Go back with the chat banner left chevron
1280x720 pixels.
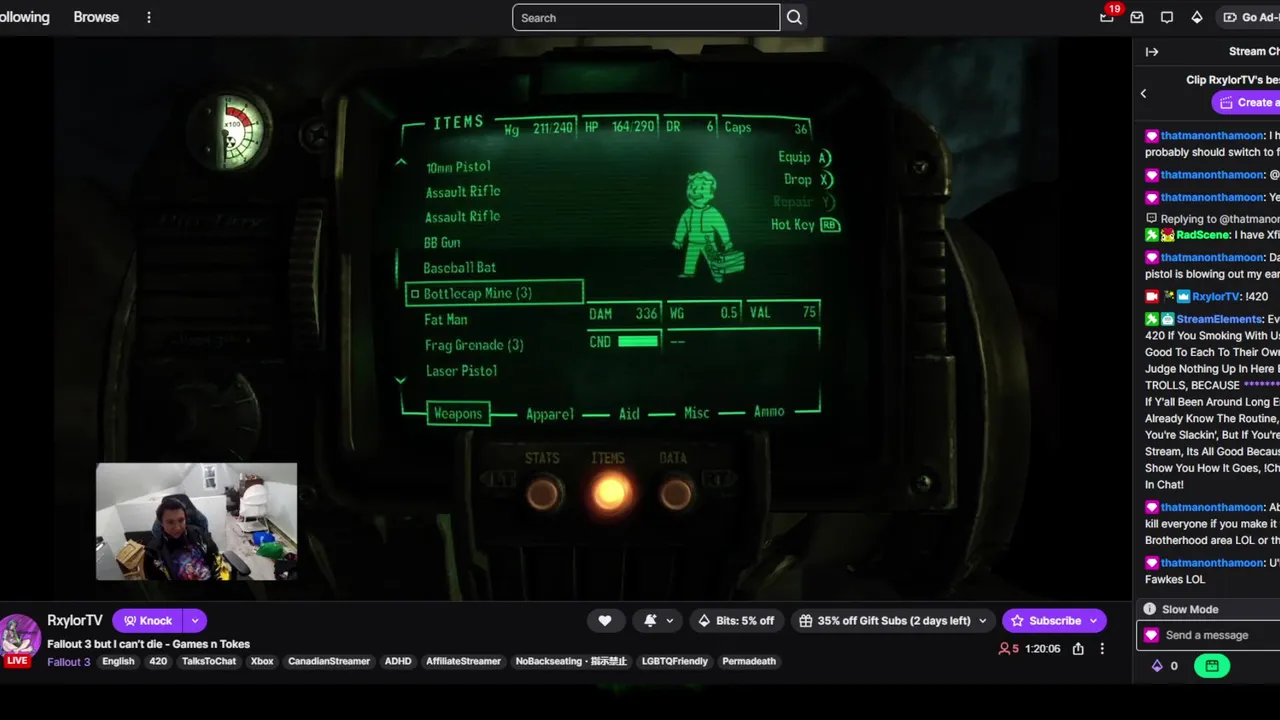pos(1144,93)
